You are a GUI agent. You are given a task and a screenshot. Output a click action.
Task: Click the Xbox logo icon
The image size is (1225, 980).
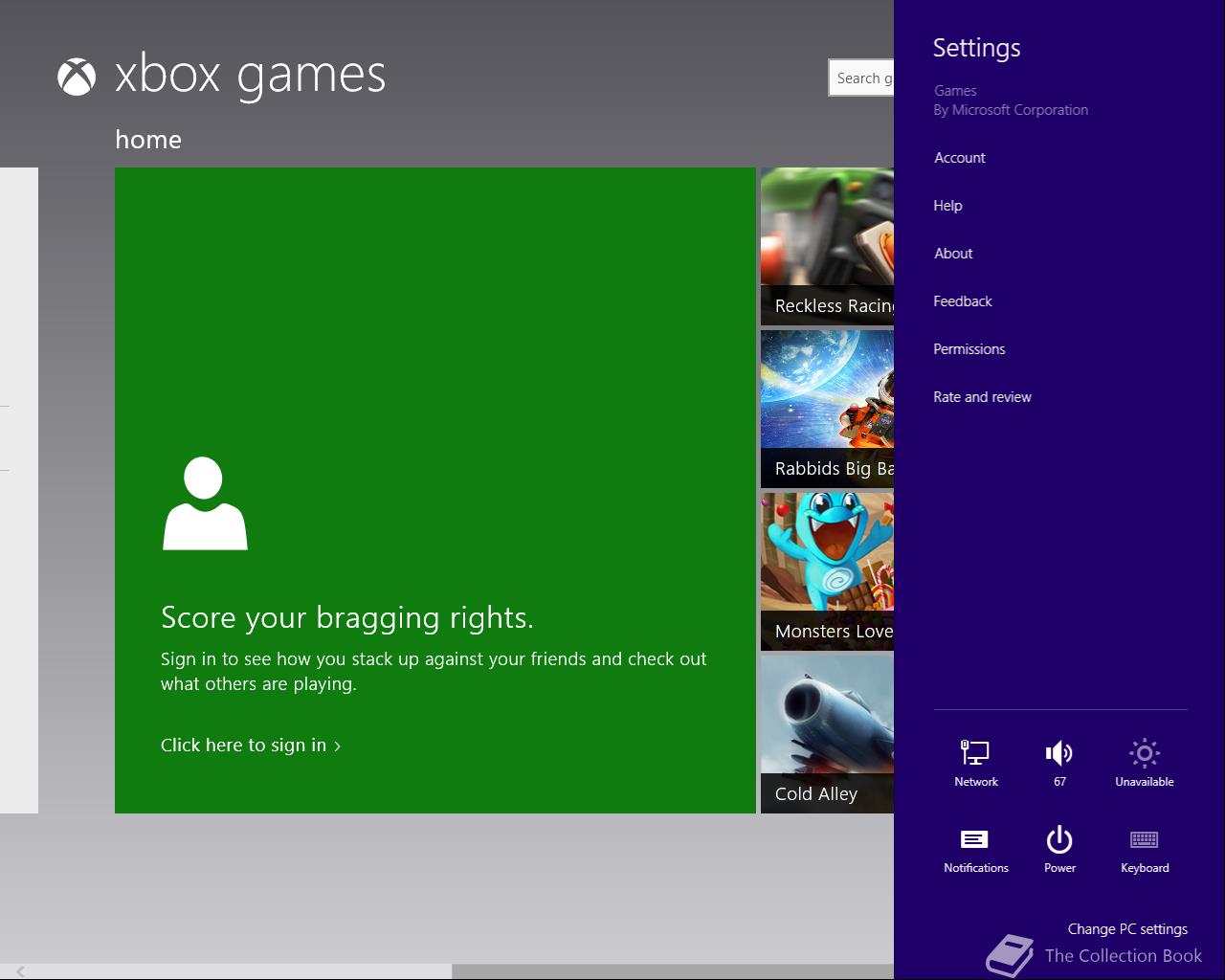[x=77, y=77]
